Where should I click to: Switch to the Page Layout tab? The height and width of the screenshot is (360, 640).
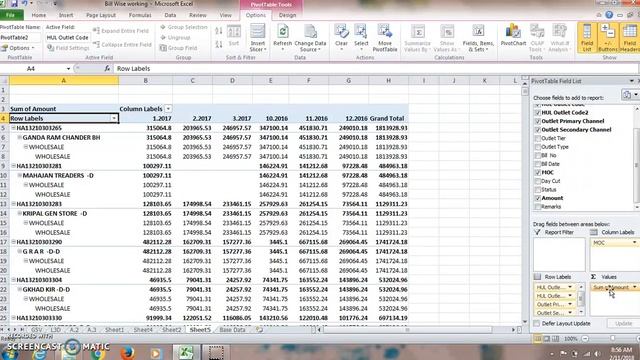(101, 15)
